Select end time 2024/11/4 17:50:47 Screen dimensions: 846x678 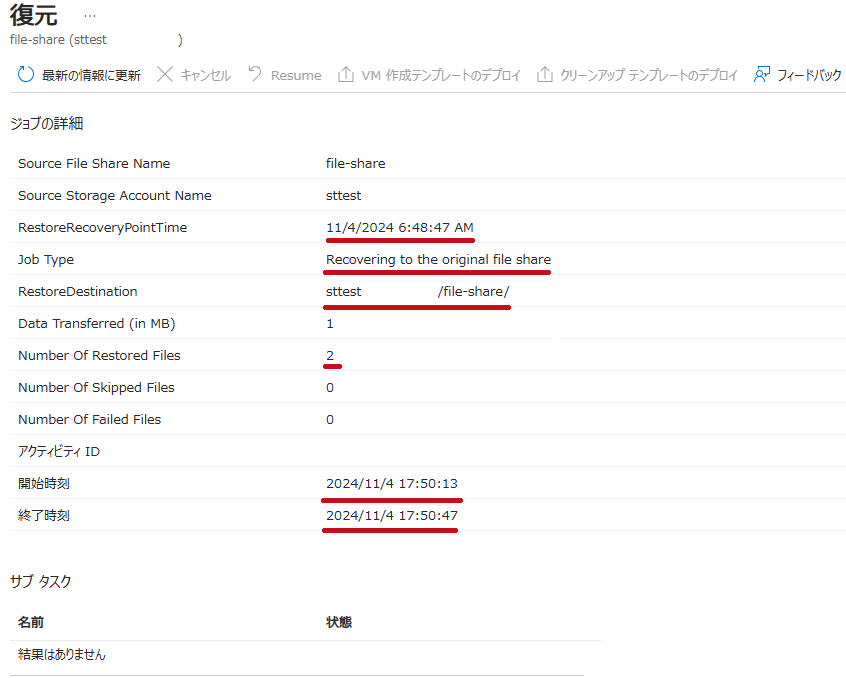(x=392, y=516)
